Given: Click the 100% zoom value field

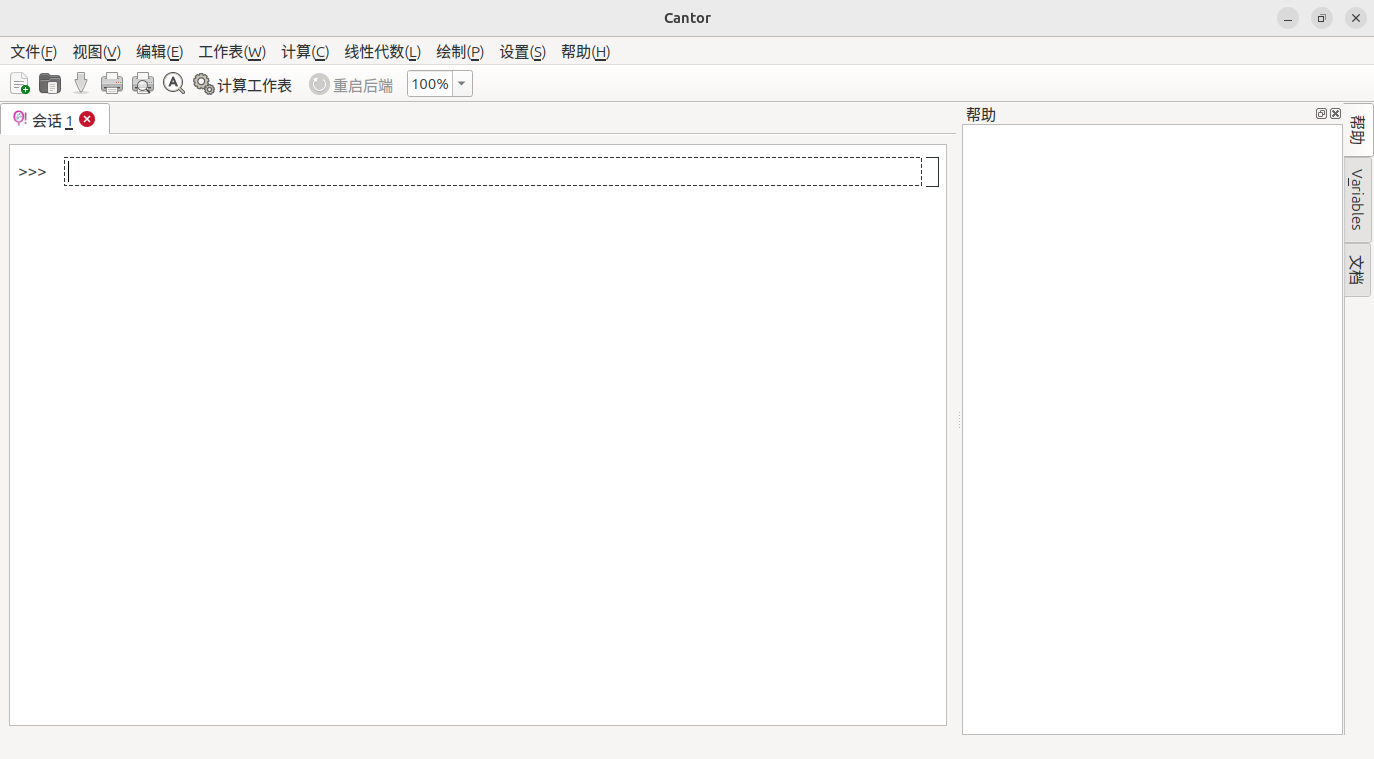Looking at the screenshot, I should [430, 84].
